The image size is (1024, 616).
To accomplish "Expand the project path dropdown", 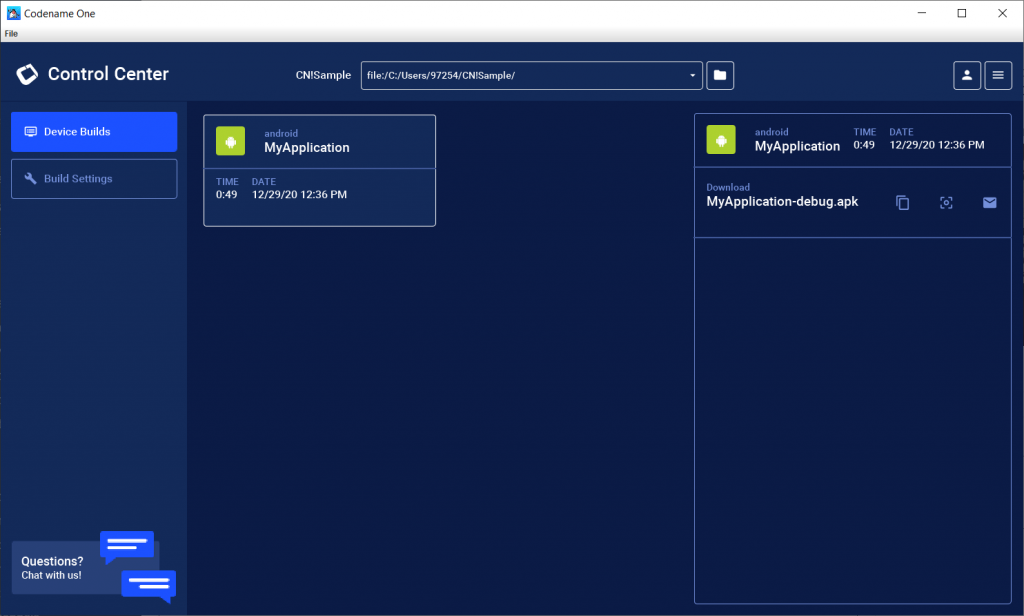I will click(691, 74).
